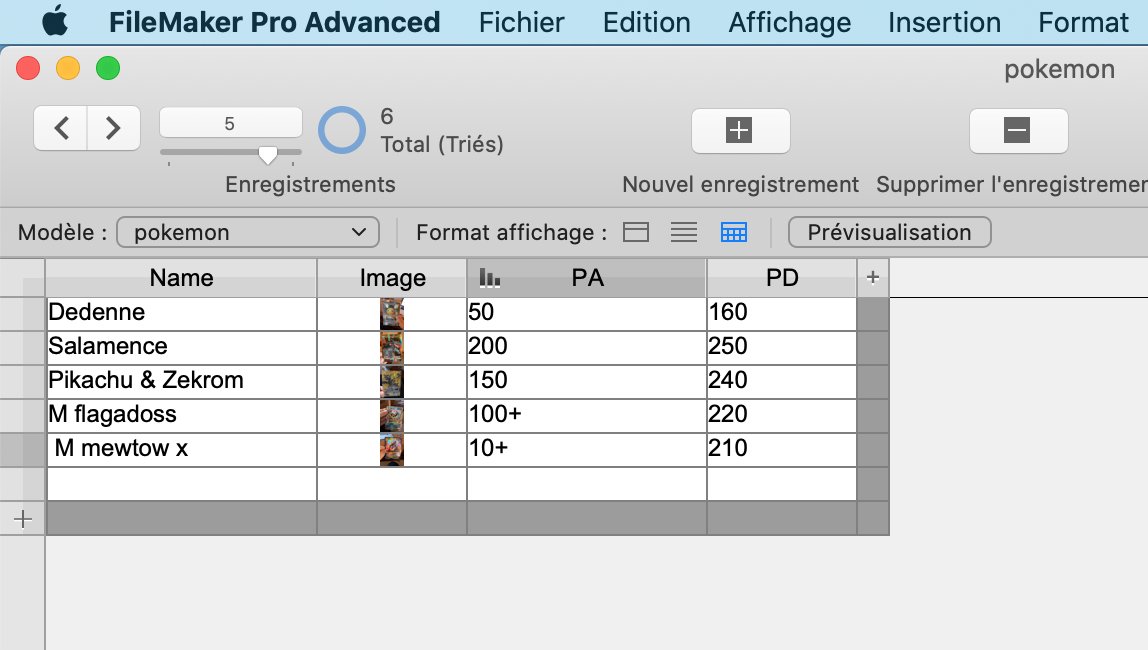Click the Nouvel enregistrement label
Viewport: 1148px width, 650px height.
[x=740, y=184]
